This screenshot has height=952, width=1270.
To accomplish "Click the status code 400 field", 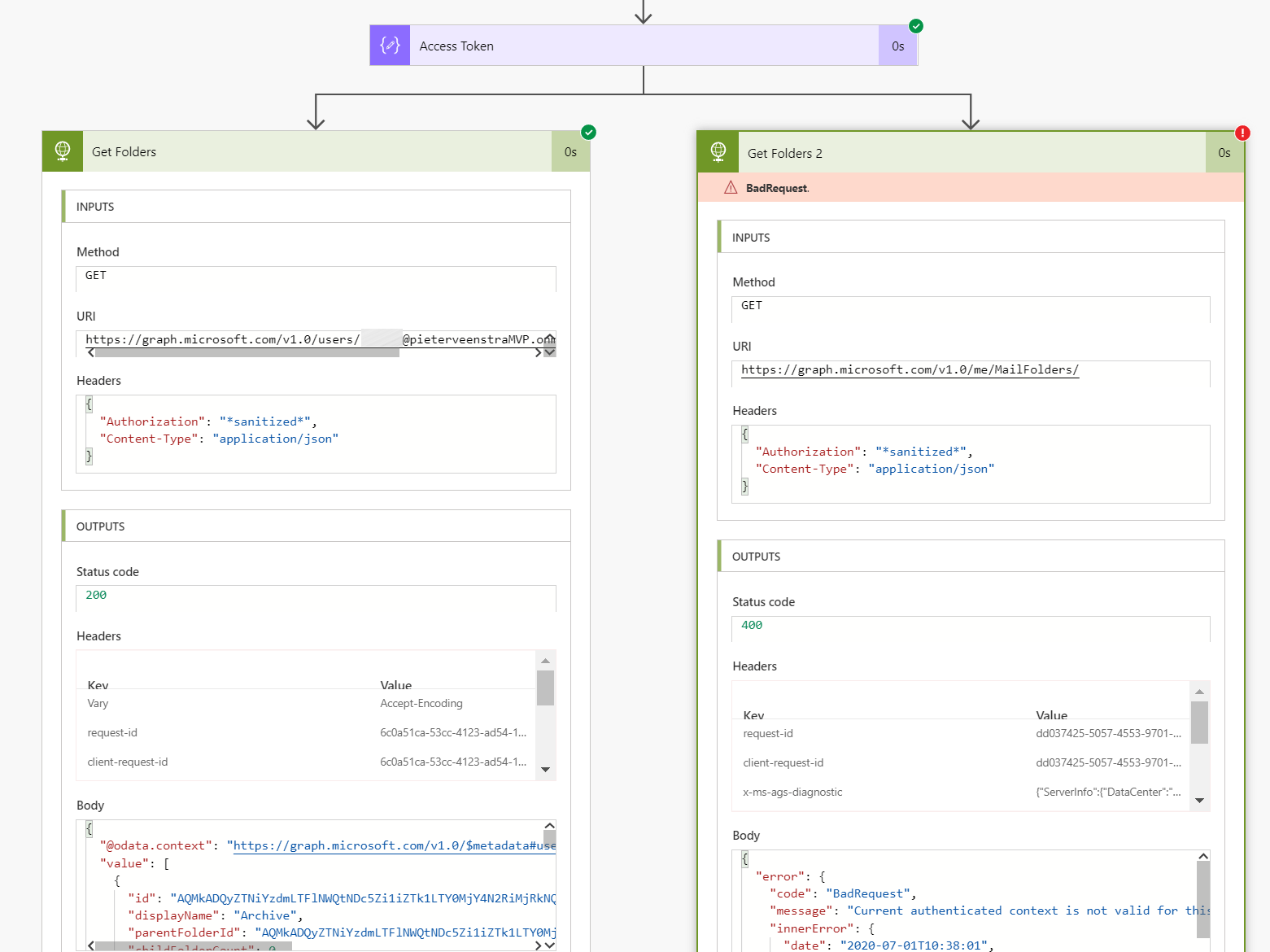I will coord(971,628).
